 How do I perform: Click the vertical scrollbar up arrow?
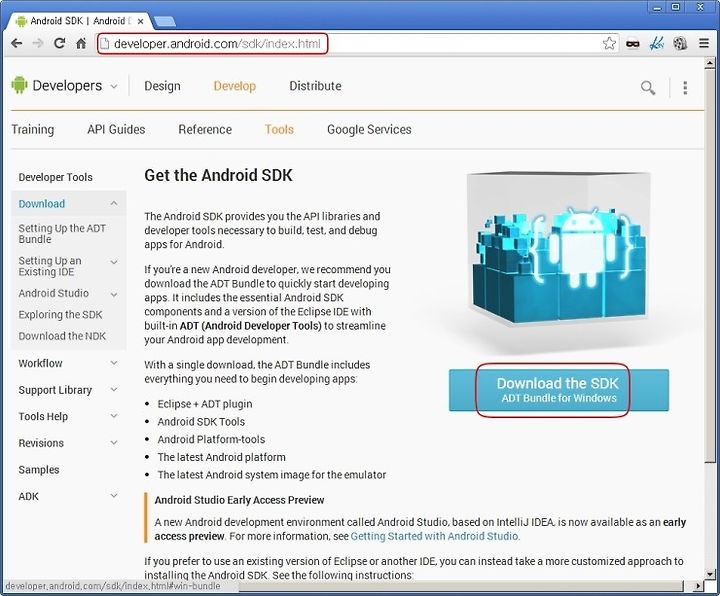tap(710, 62)
